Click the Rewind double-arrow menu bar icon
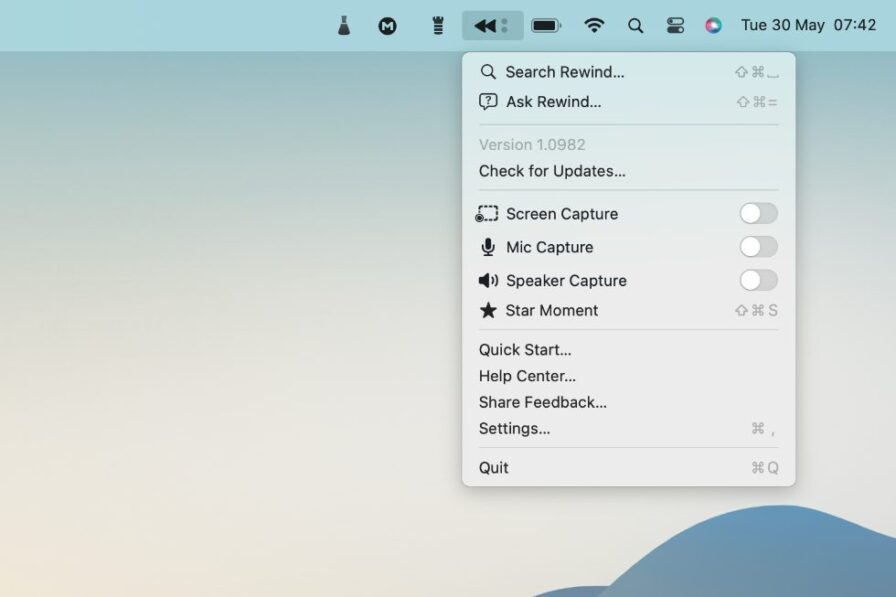Viewport: 896px width, 597px height. pos(492,26)
